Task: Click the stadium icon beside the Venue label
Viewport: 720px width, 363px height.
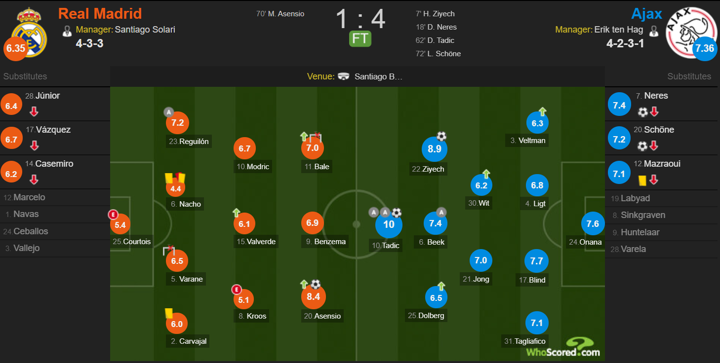Action: tap(343, 76)
